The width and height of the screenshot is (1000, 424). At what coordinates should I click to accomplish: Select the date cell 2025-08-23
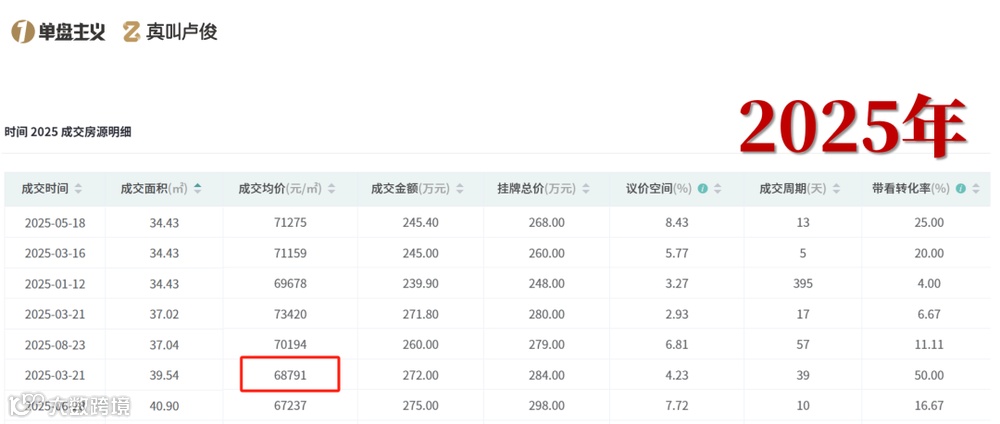coord(55,345)
